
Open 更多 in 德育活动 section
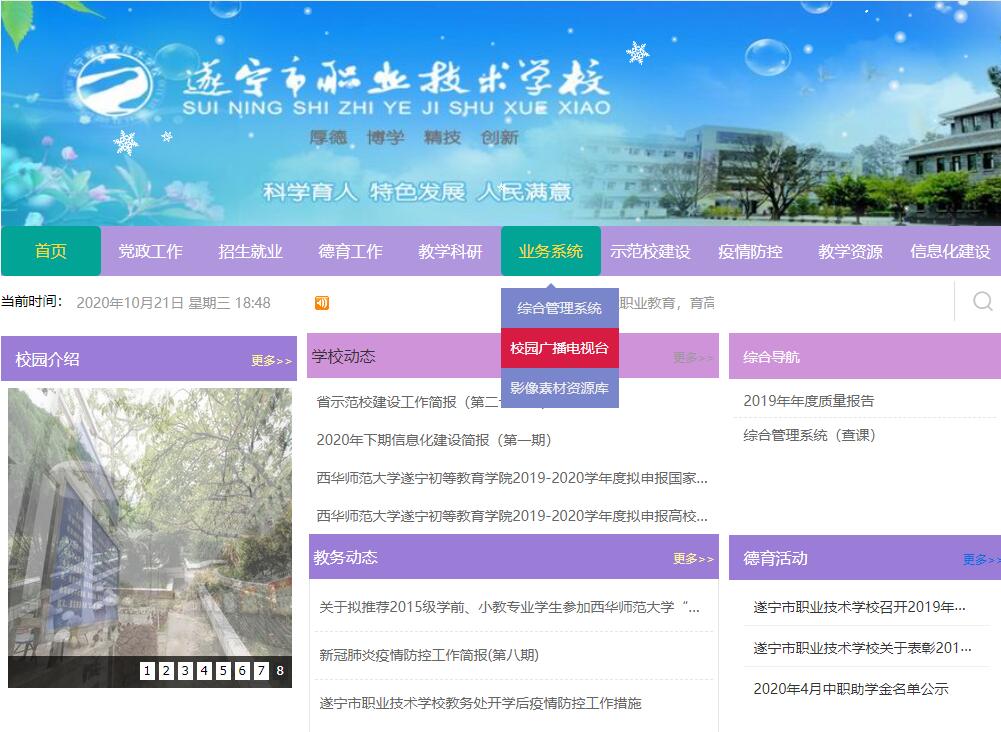[980, 559]
